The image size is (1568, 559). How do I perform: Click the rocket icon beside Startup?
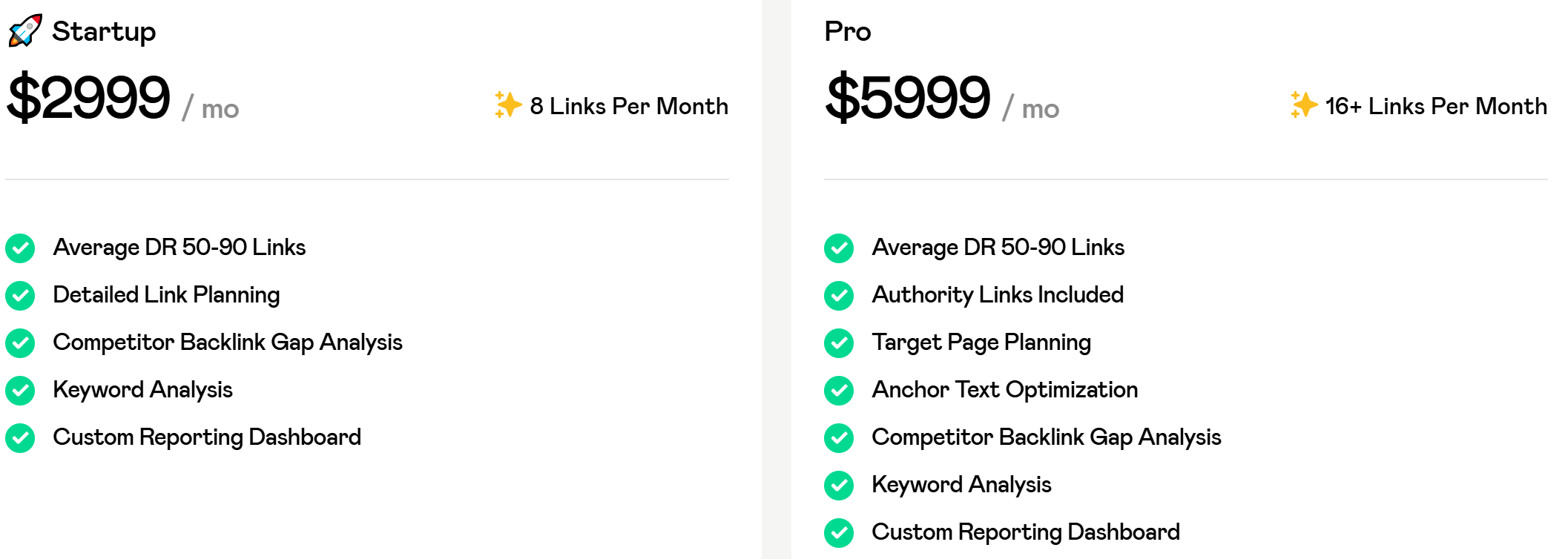click(x=25, y=30)
